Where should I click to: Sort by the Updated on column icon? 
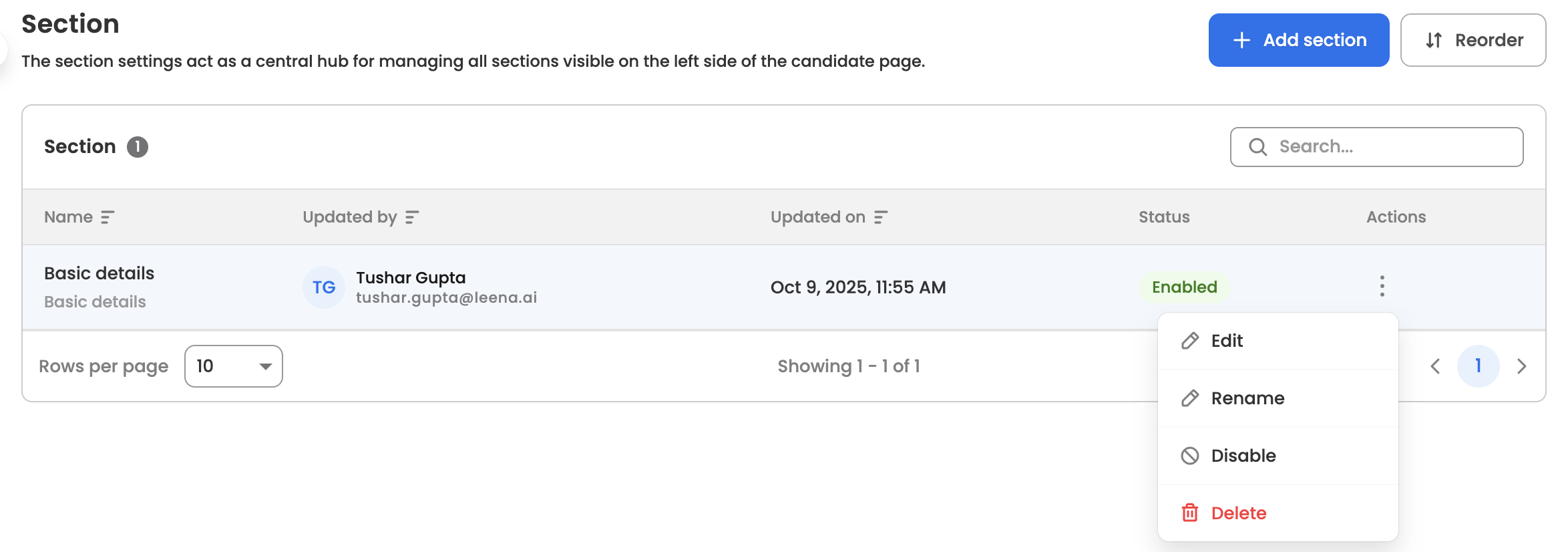point(881,217)
